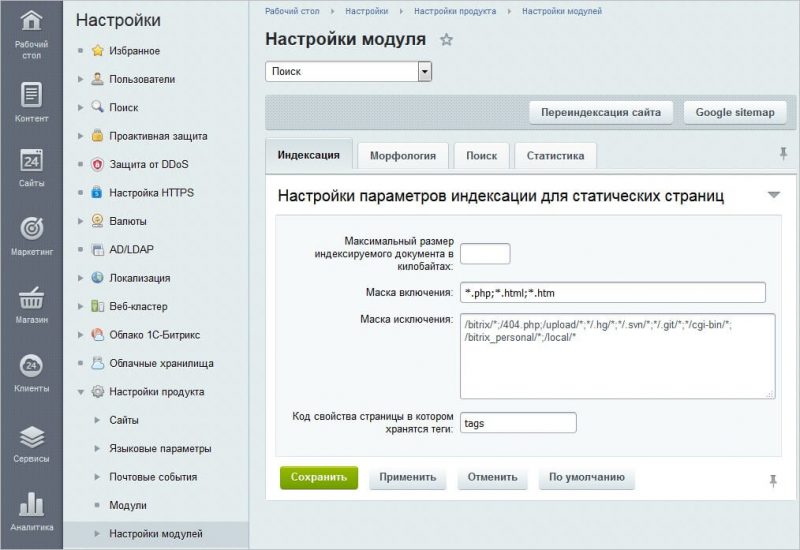
Task: Pin the tab panel with pin icon
Action: (783, 154)
